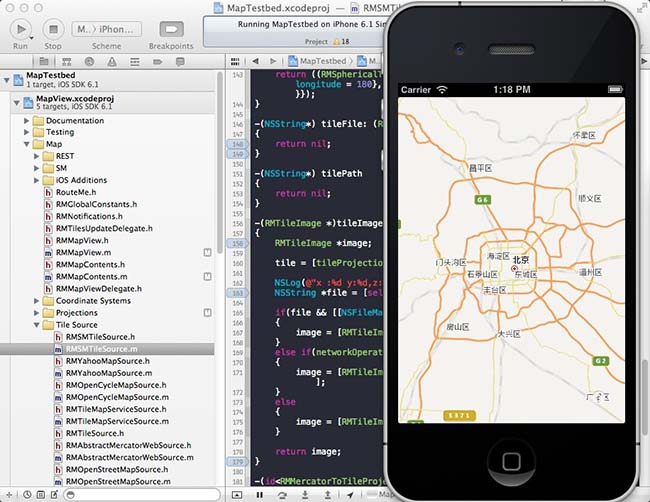This screenshot has height=502, width=650.
Task: Select RouteMe.h file
Action: pyautogui.click(x=76, y=192)
